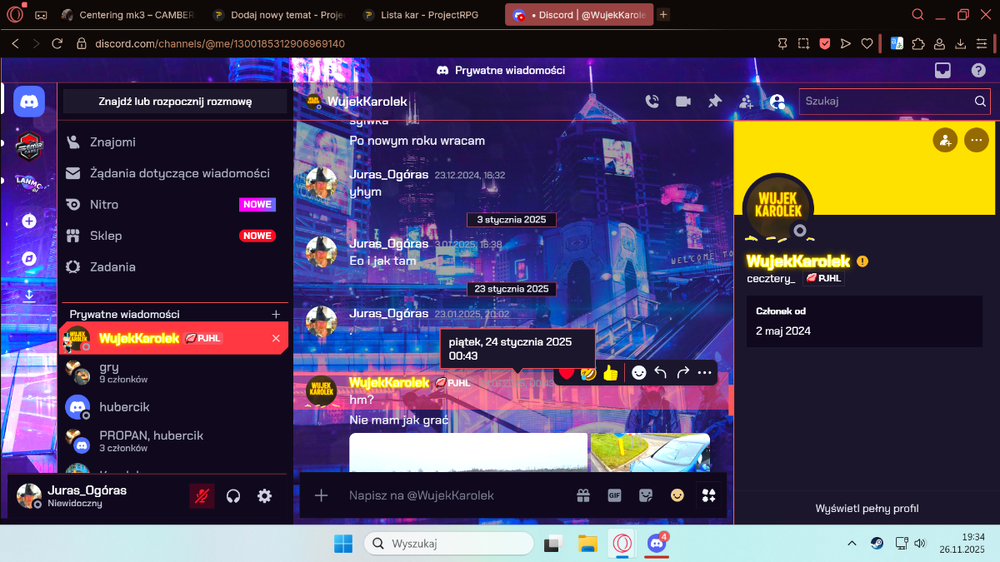Open gry group chat
1000x562 pixels.
[173, 373]
